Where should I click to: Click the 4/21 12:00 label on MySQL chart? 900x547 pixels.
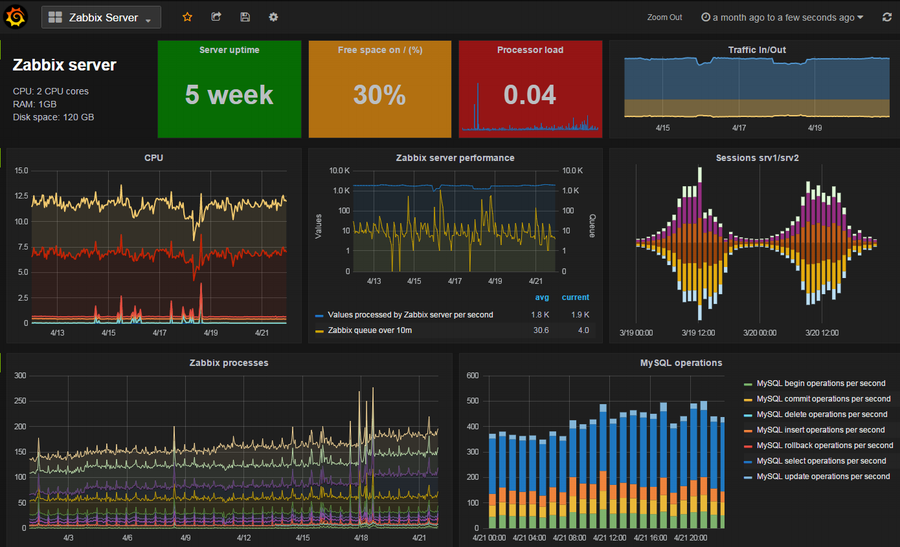[x=610, y=538]
